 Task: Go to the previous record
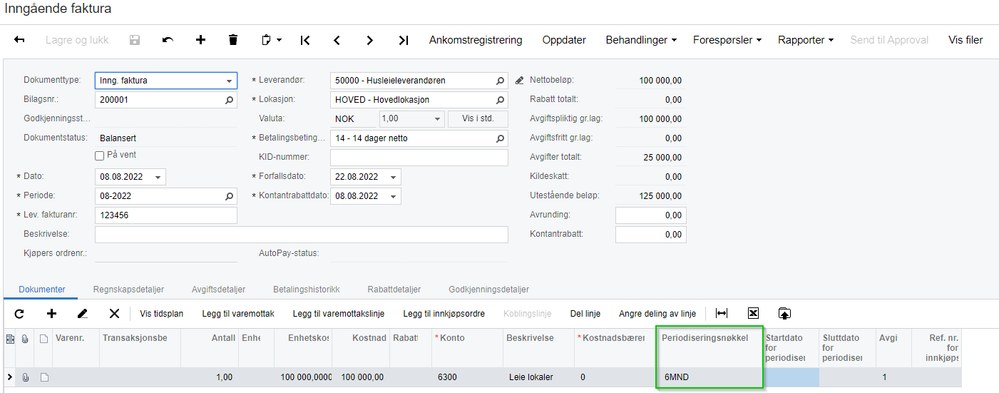click(337, 40)
